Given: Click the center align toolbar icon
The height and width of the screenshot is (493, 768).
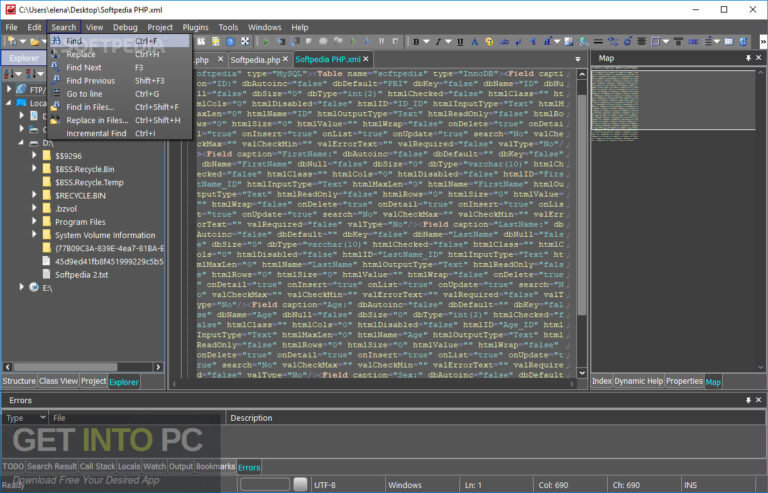Looking at the screenshot, I should (641, 42).
